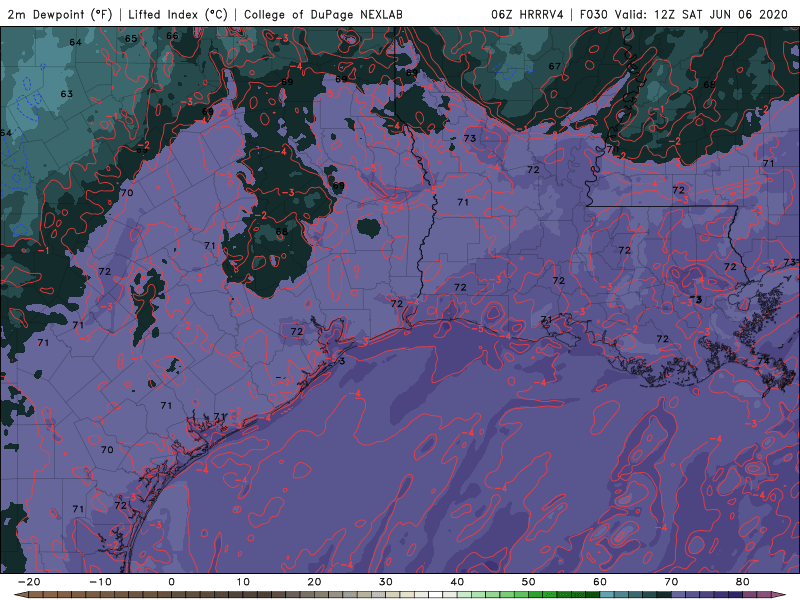Click the 0 label on the color scale
800x600 pixels.
171,582
